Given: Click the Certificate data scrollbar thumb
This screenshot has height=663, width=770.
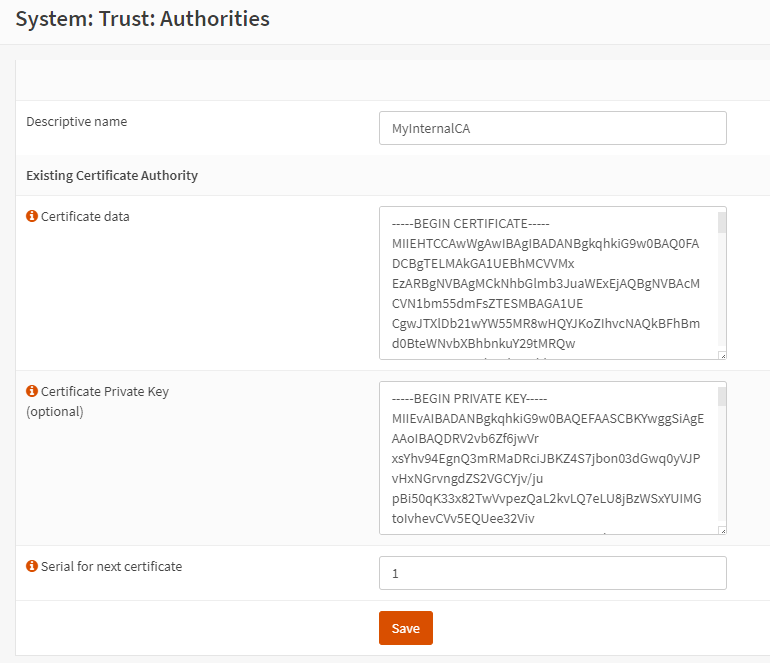Looking at the screenshot, I should click(722, 222).
